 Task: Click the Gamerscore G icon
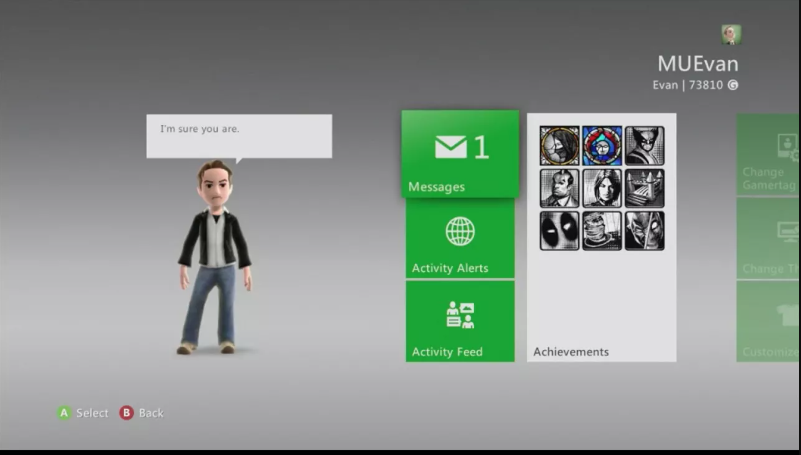coord(733,85)
